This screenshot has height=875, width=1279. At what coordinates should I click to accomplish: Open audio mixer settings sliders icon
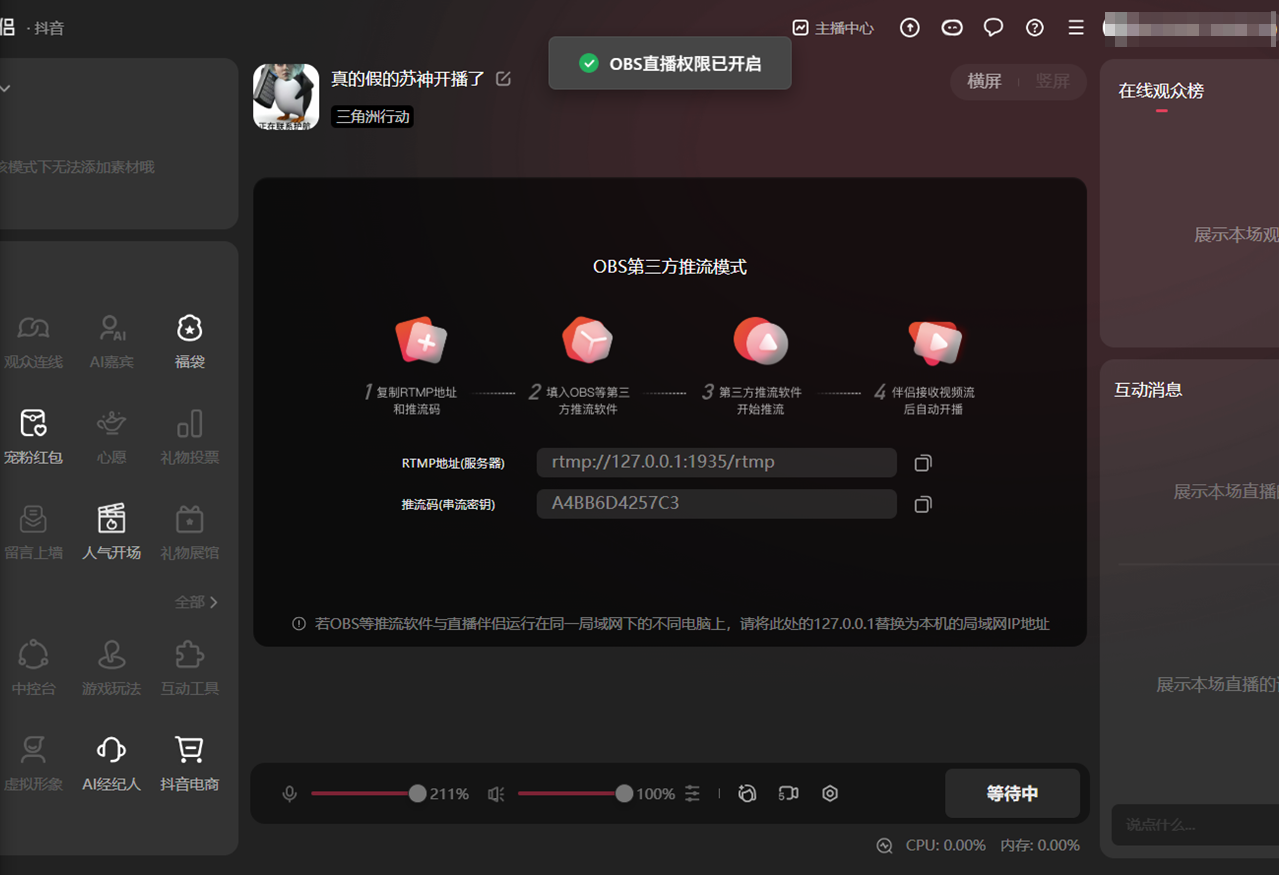(693, 793)
